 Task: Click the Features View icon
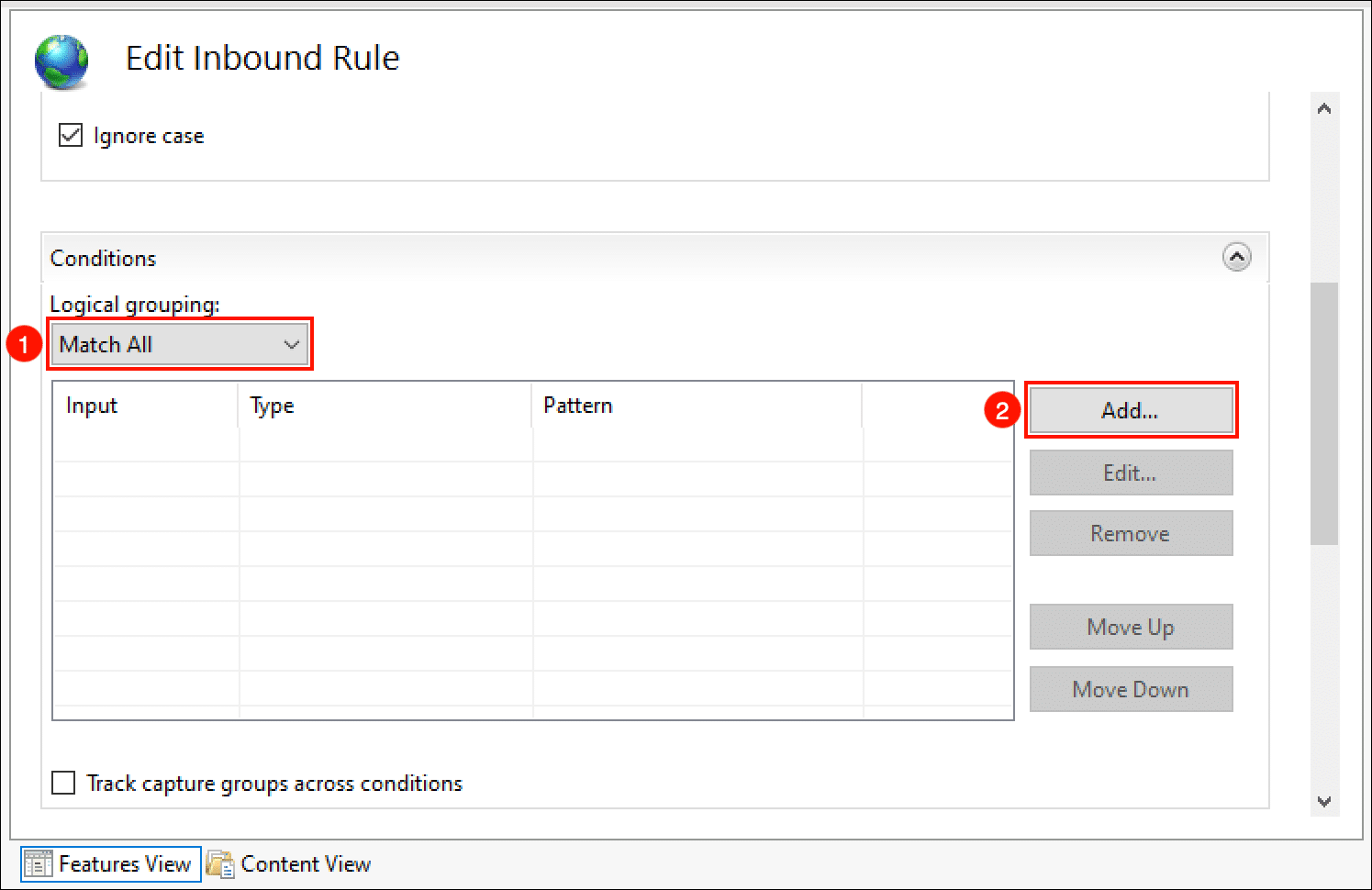tap(39, 864)
